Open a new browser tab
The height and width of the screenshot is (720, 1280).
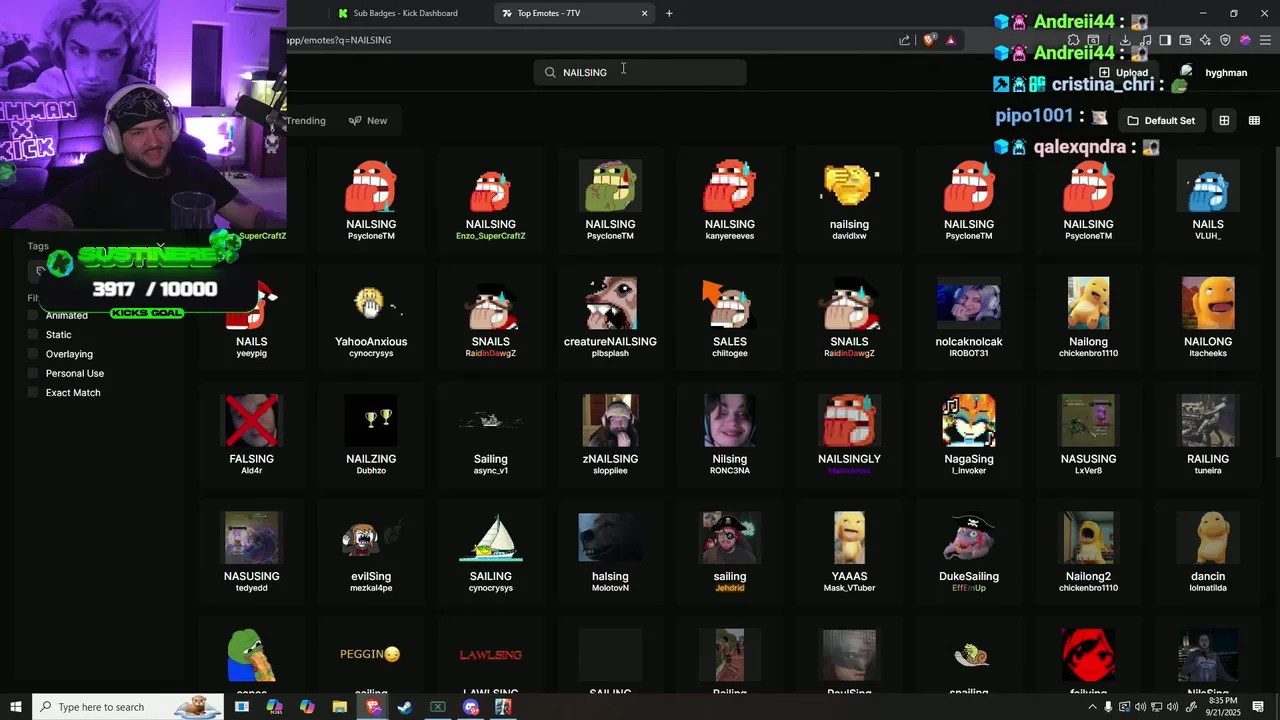coord(669,13)
